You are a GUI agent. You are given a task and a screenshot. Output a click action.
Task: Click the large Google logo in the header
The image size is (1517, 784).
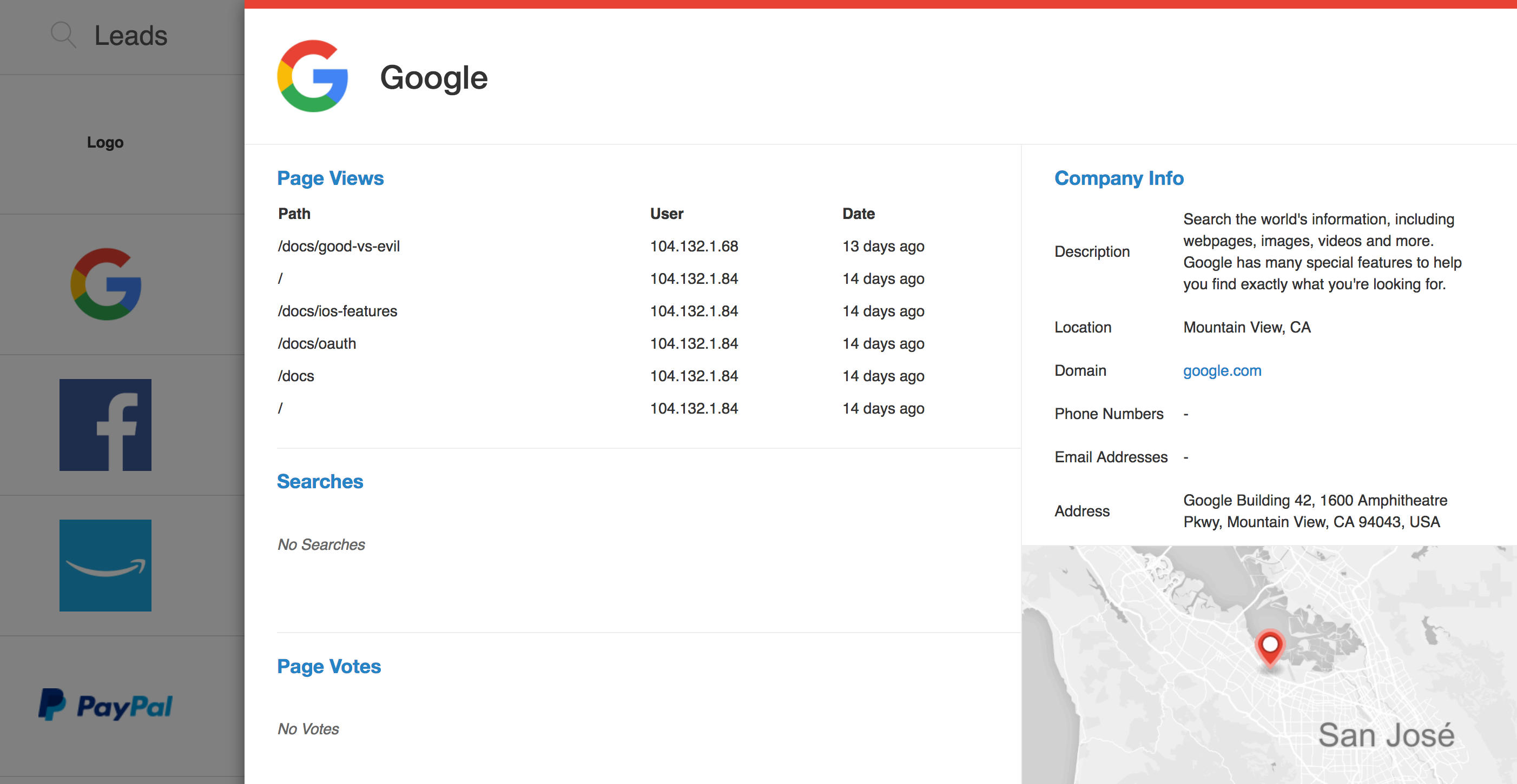[313, 77]
